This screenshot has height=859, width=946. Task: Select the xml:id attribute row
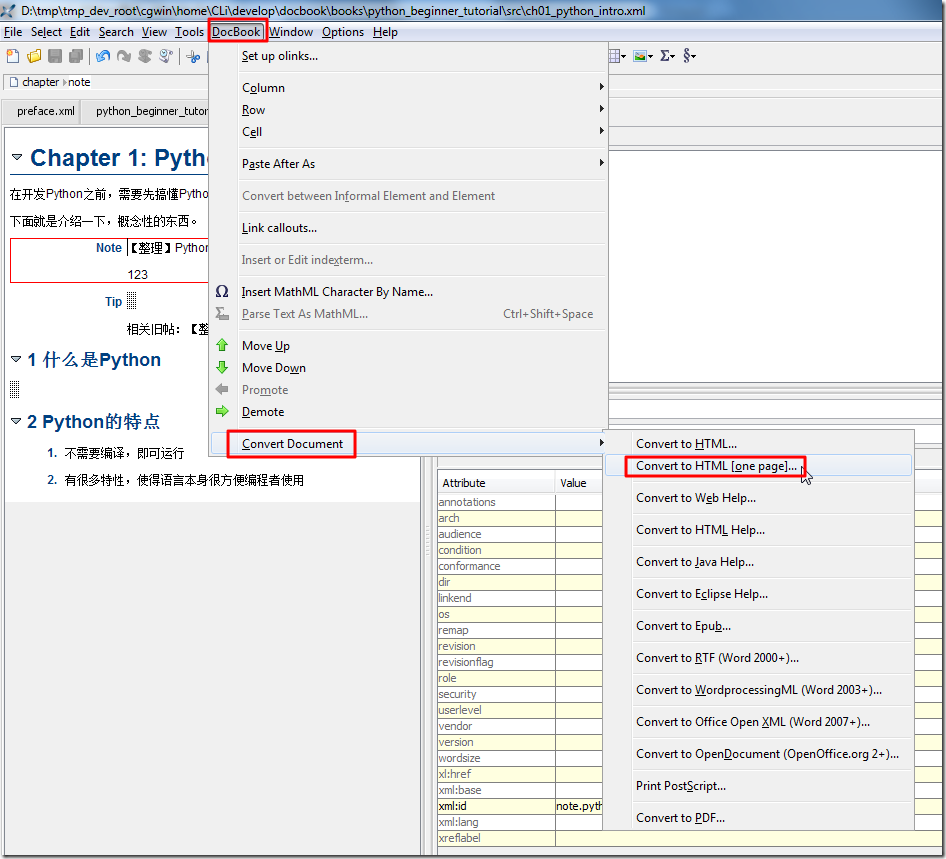pos(496,806)
